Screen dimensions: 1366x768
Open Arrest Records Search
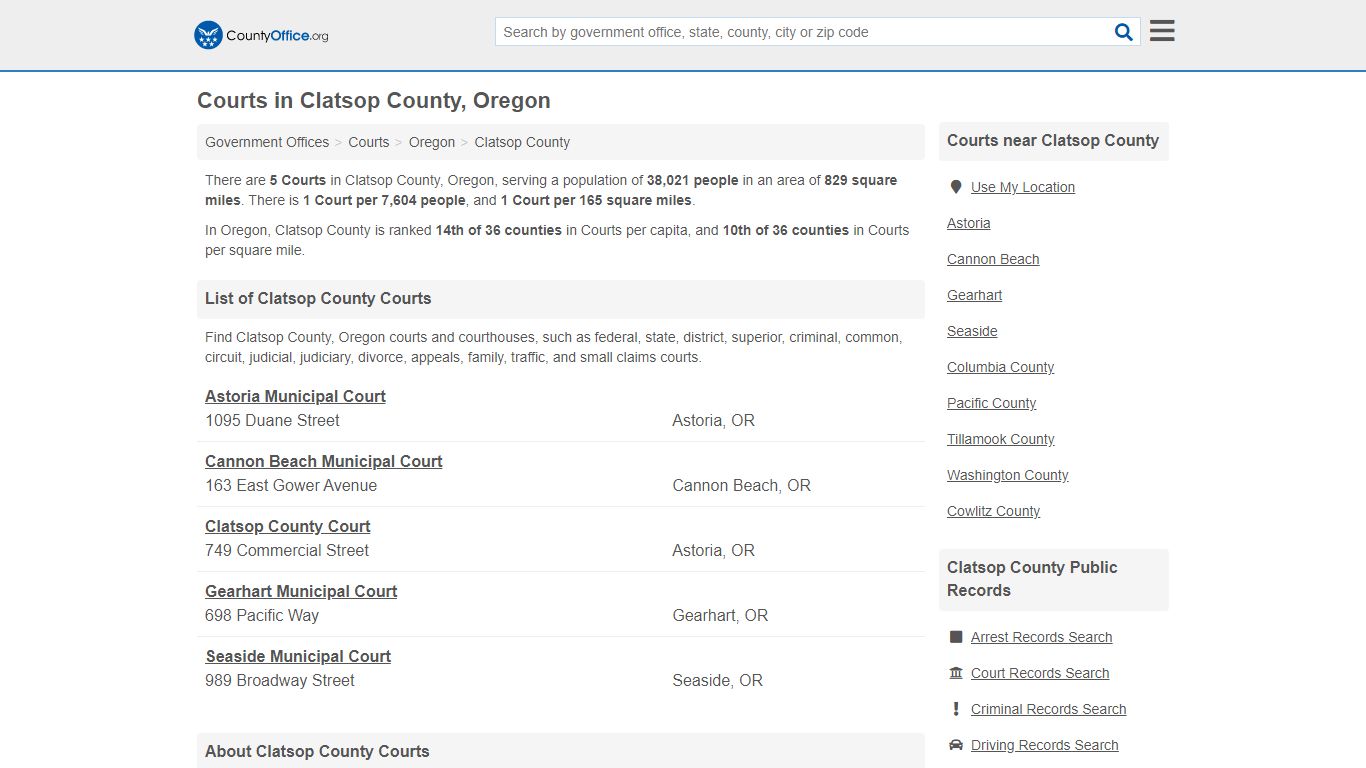[1042, 637]
